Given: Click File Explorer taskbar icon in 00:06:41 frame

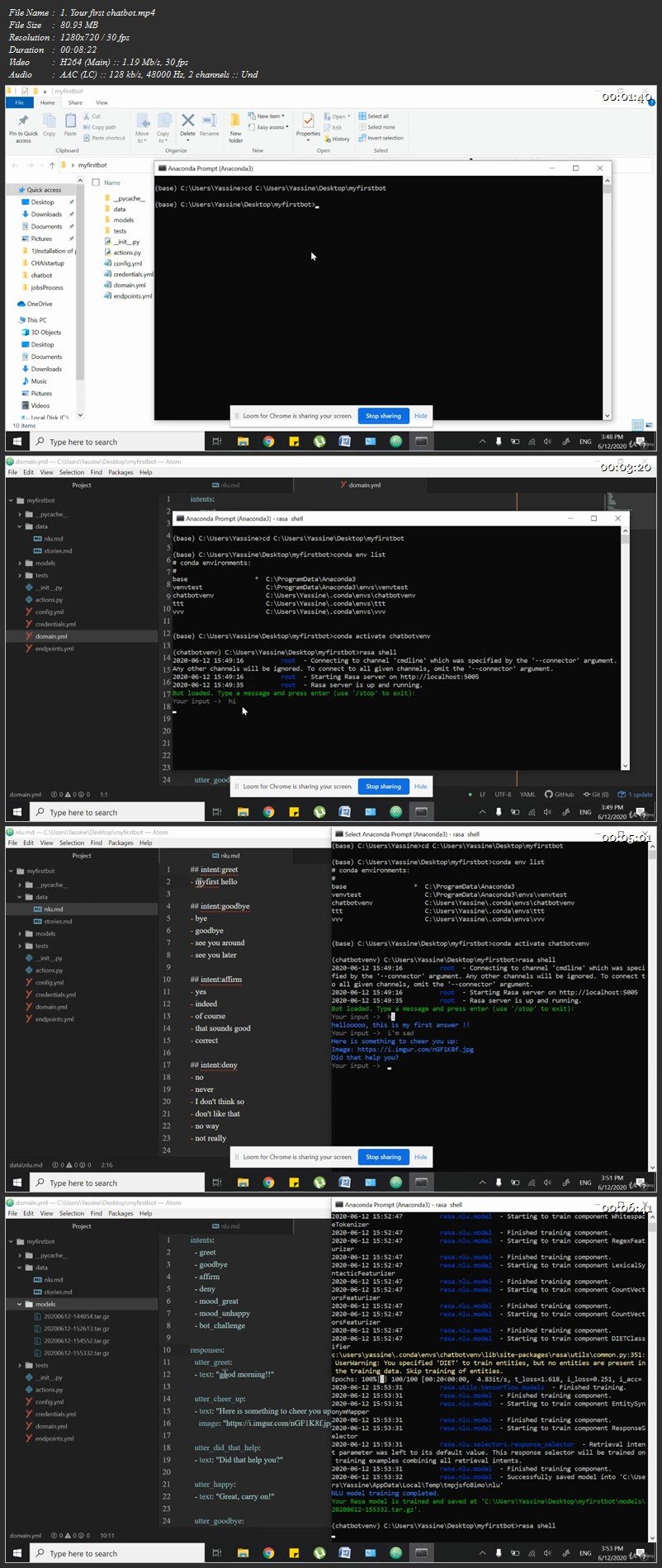Looking at the screenshot, I should 243,1553.
